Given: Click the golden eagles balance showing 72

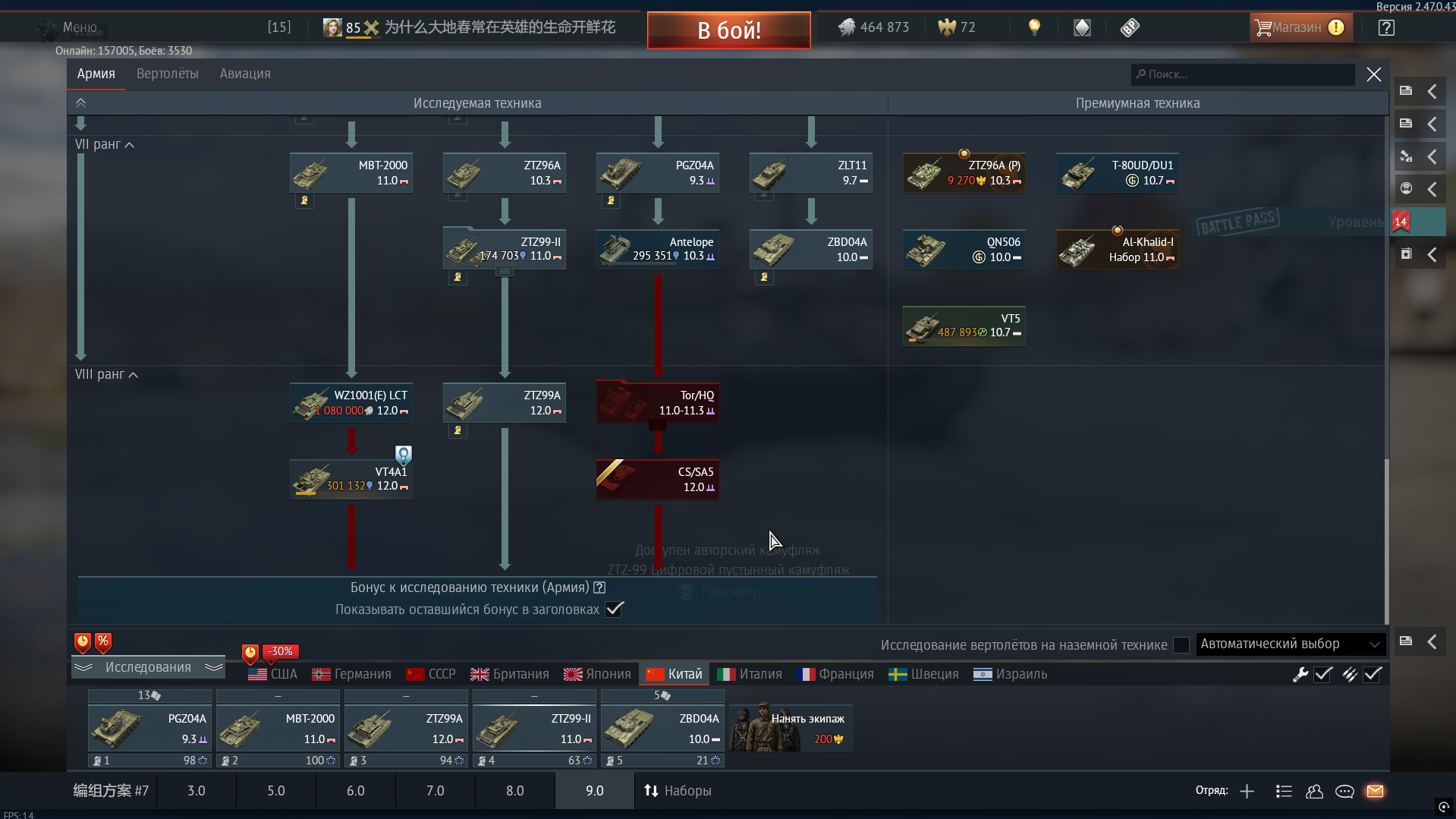Looking at the screenshot, I should tap(957, 27).
